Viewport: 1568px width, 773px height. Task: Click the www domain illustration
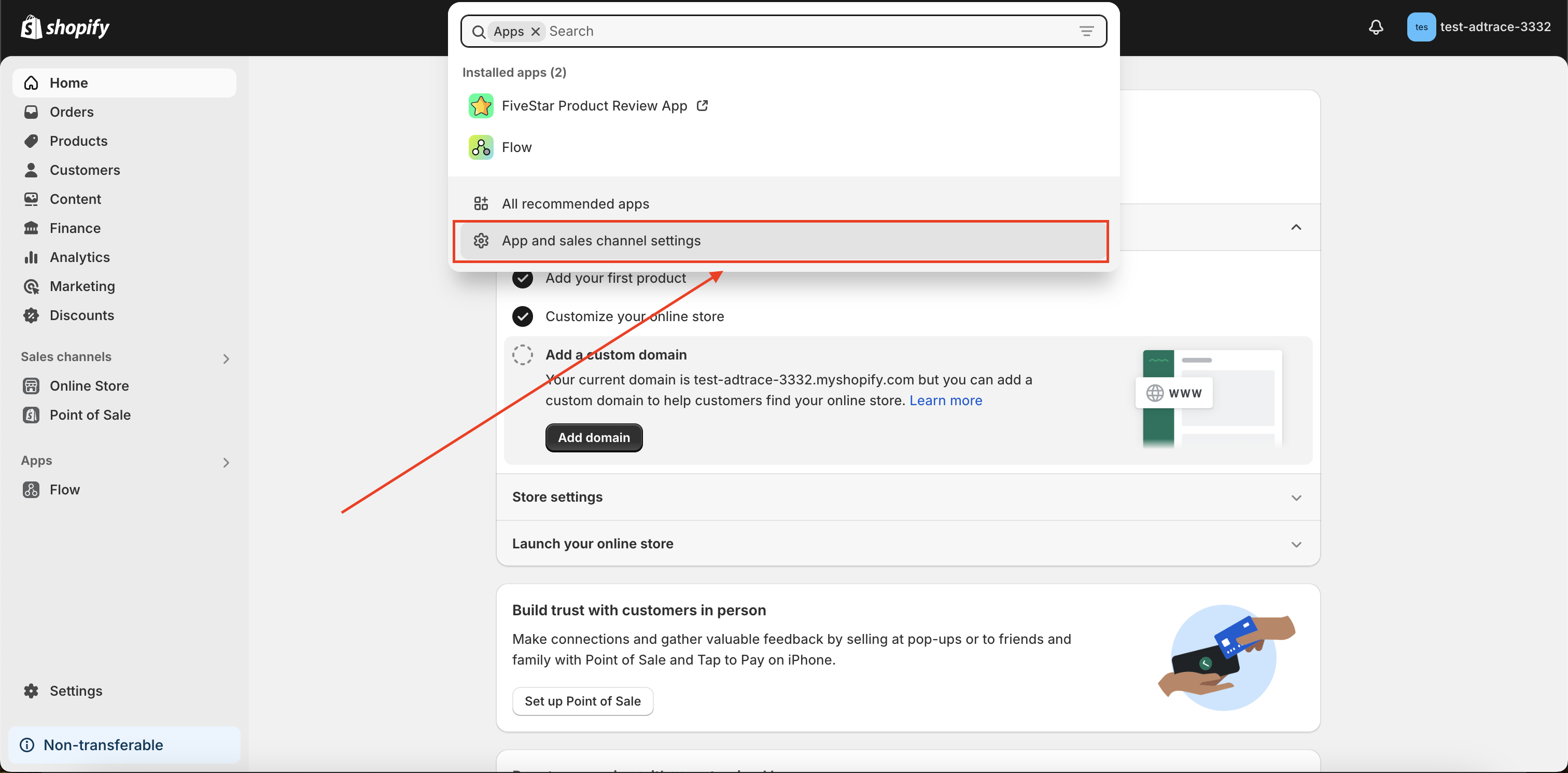coord(1209,398)
